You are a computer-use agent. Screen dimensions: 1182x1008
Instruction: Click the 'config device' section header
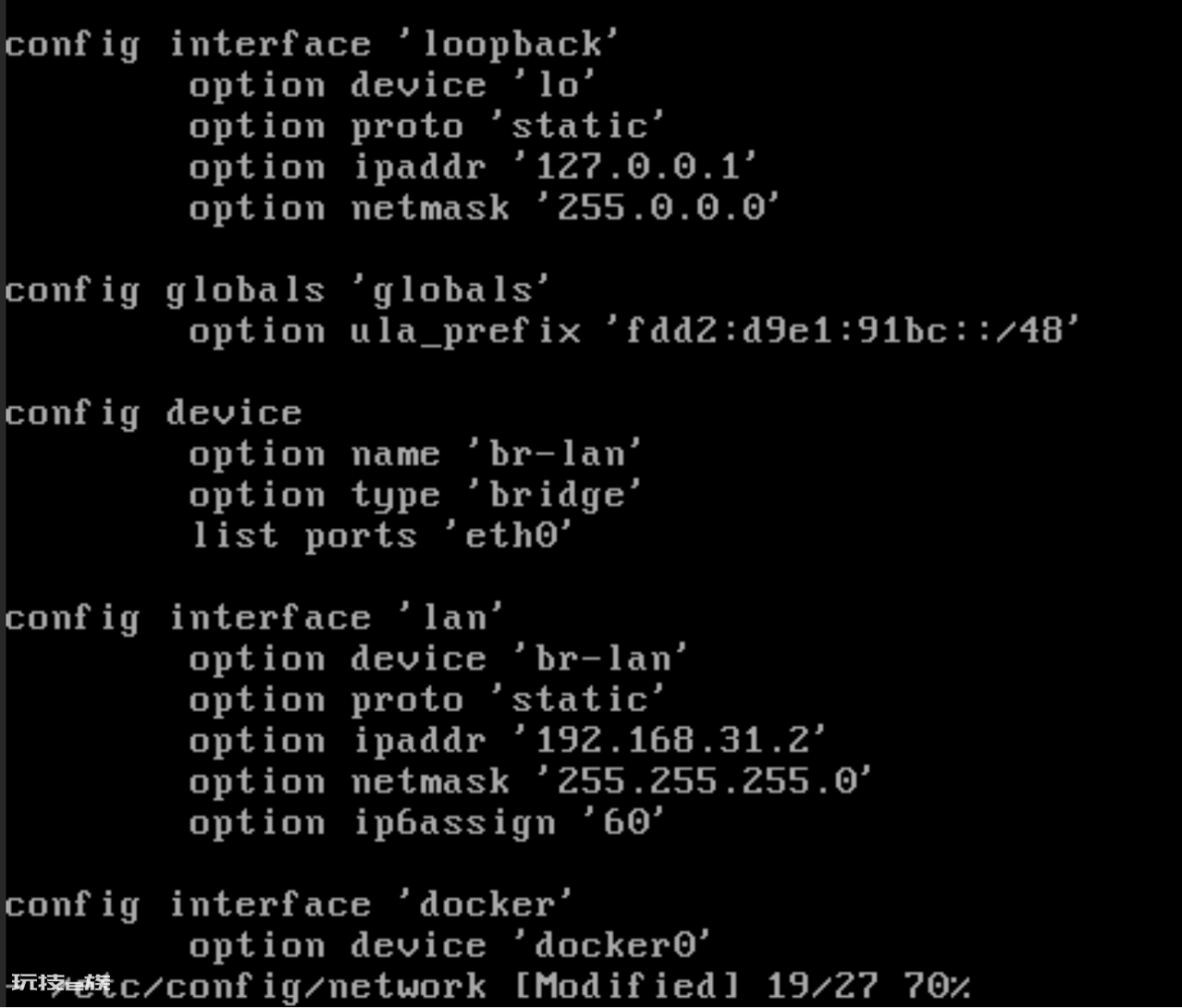click(153, 414)
